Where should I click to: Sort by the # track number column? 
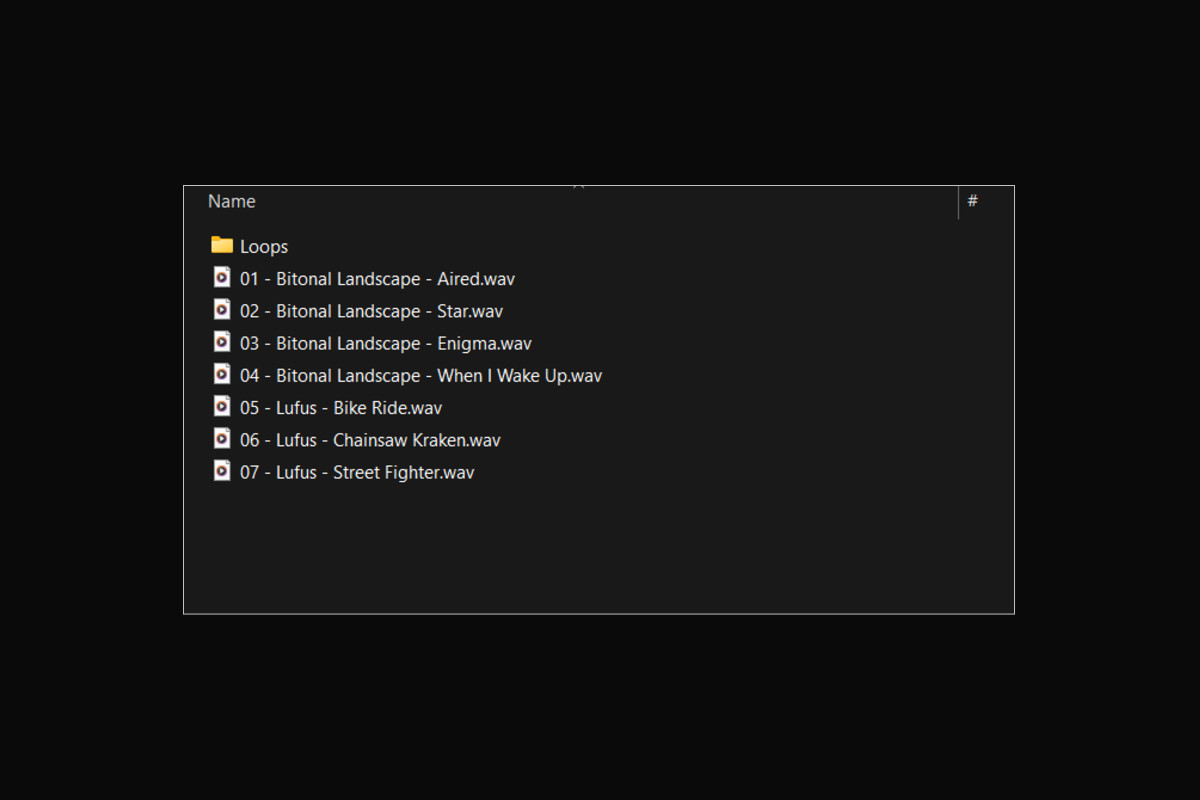click(x=973, y=201)
